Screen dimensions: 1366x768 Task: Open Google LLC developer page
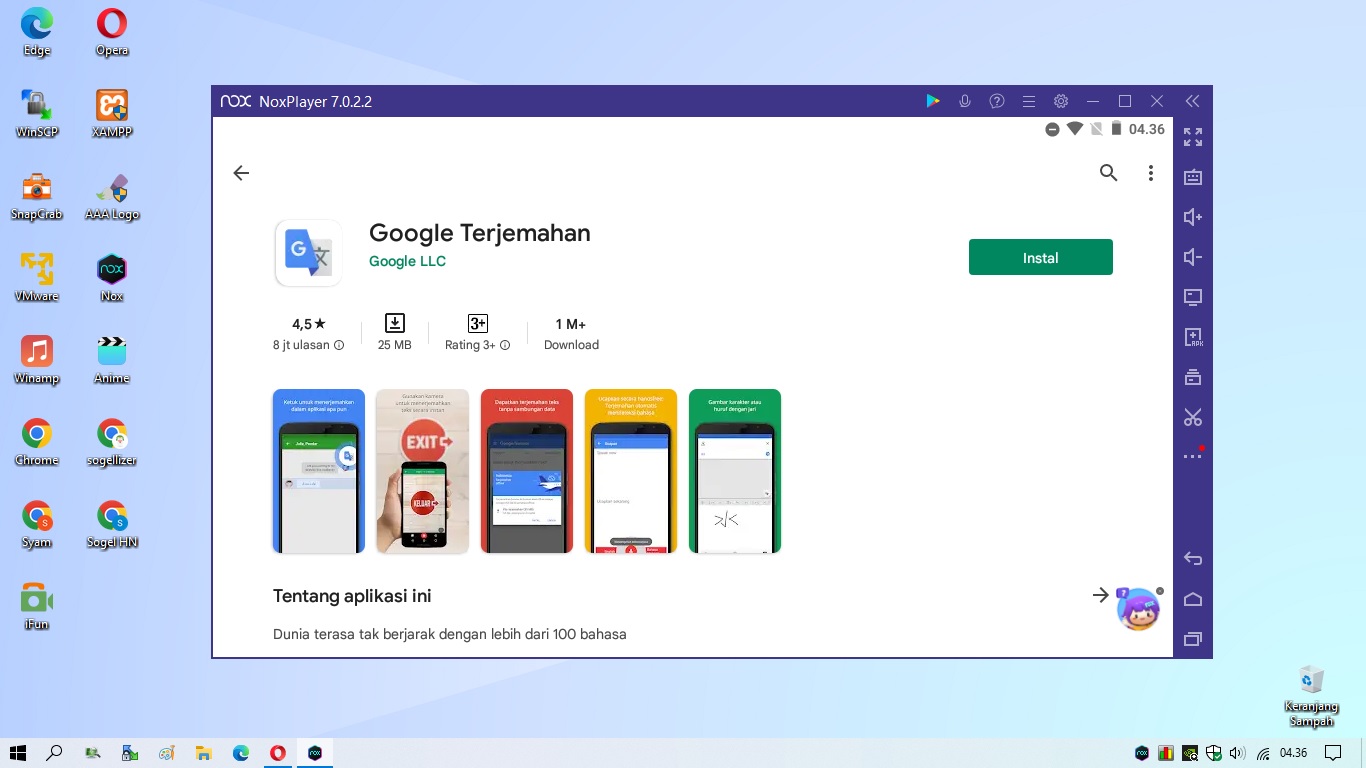coord(407,261)
